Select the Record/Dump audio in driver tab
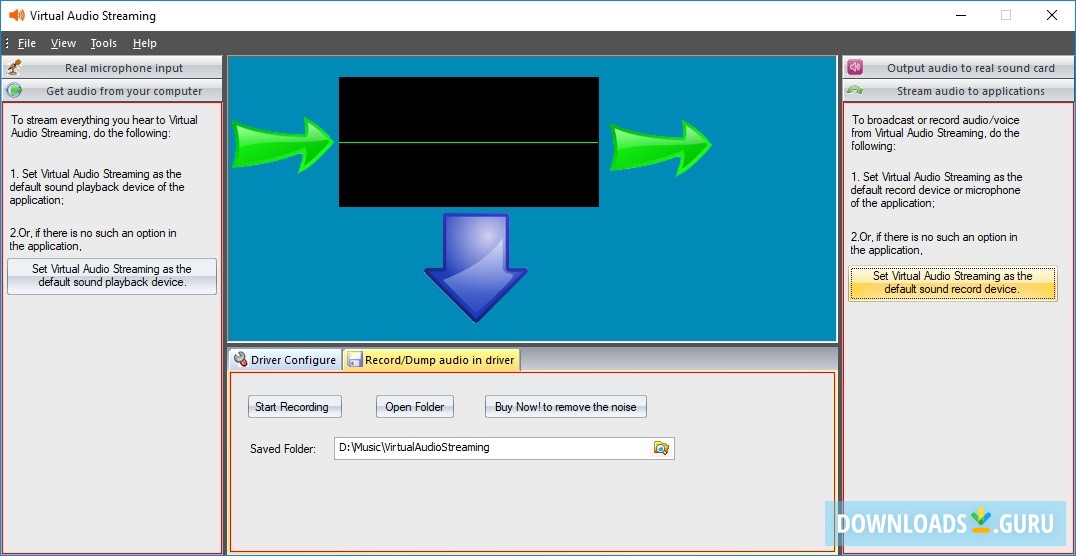Screen dimensions: 1076x556 tap(432, 360)
